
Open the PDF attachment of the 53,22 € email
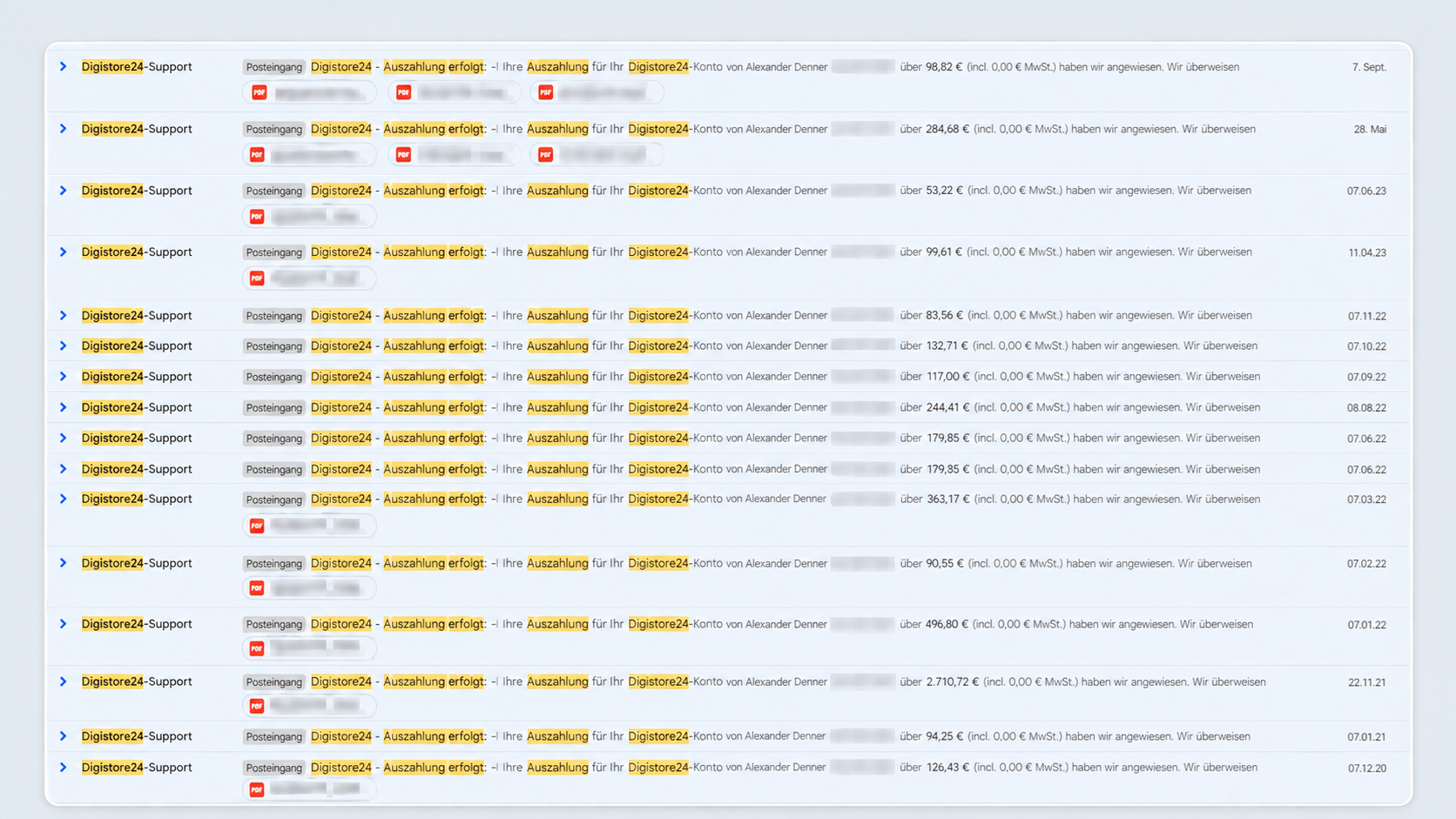pyautogui.click(x=309, y=217)
